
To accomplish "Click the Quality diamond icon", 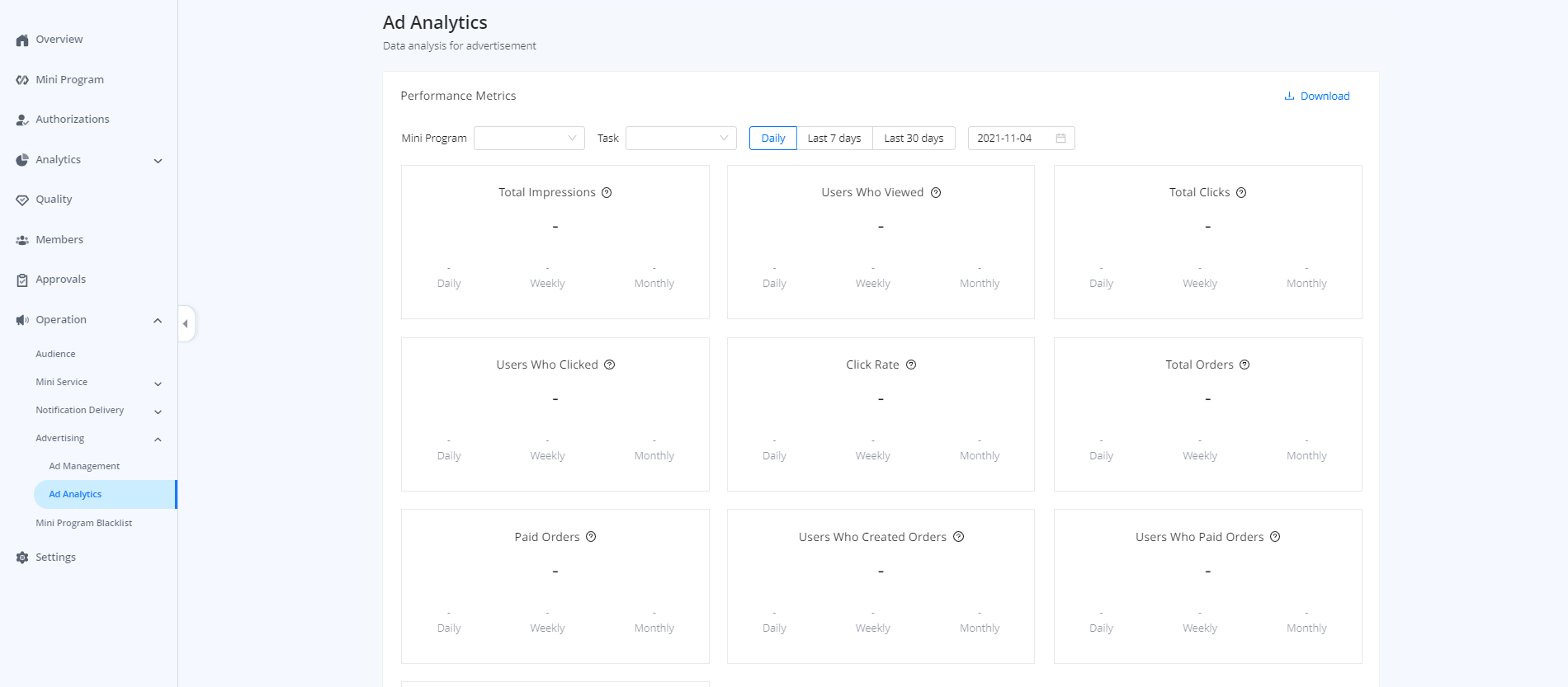I will pyautogui.click(x=22, y=200).
